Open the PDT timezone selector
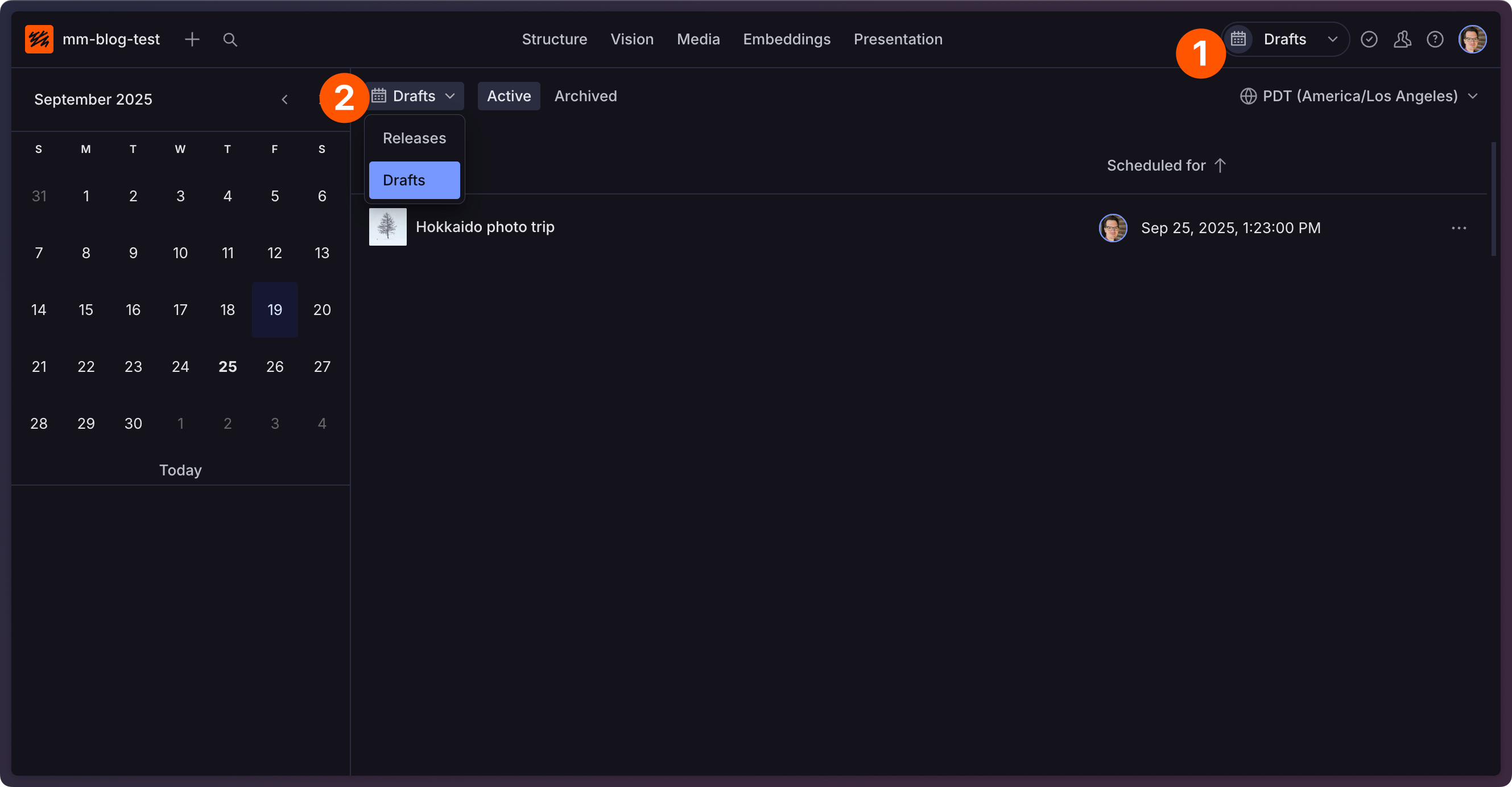This screenshot has height=787, width=1512. click(x=1358, y=96)
